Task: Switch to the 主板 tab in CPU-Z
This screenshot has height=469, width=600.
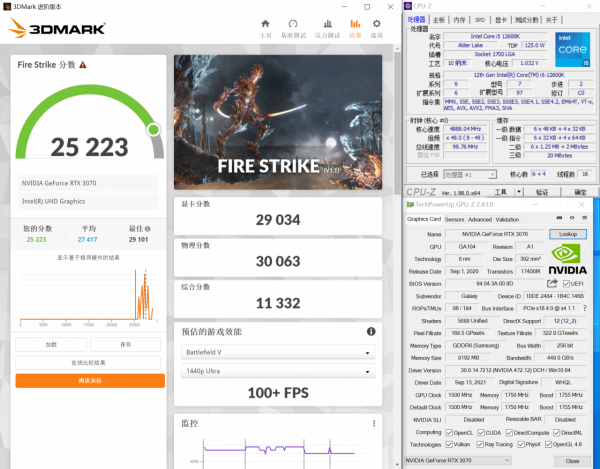Action: click(x=439, y=20)
